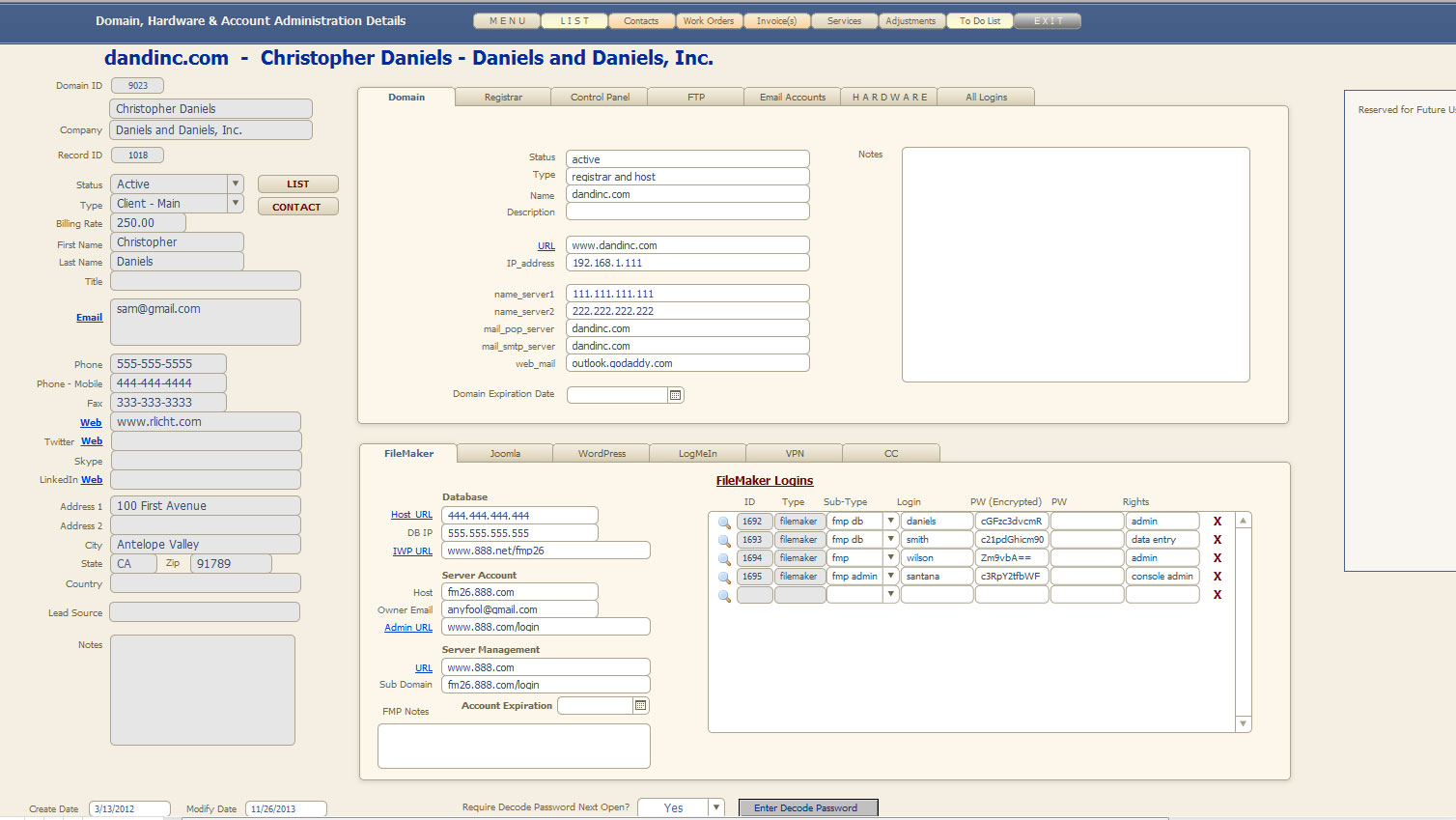1456x820 pixels.
Task: Switch to the WordPress tab
Action: pos(602,453)
